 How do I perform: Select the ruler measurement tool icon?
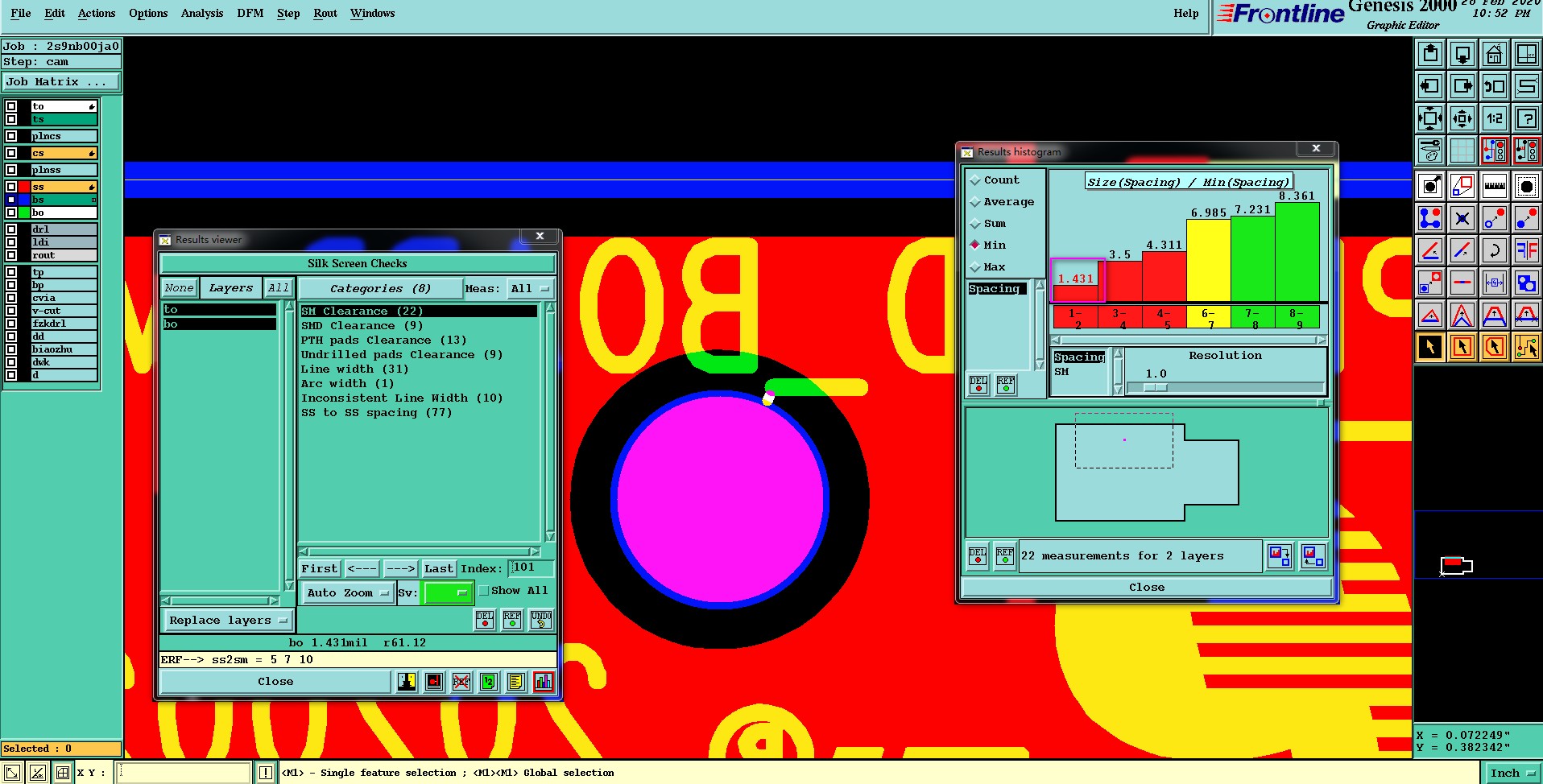tap(1494, 186)
